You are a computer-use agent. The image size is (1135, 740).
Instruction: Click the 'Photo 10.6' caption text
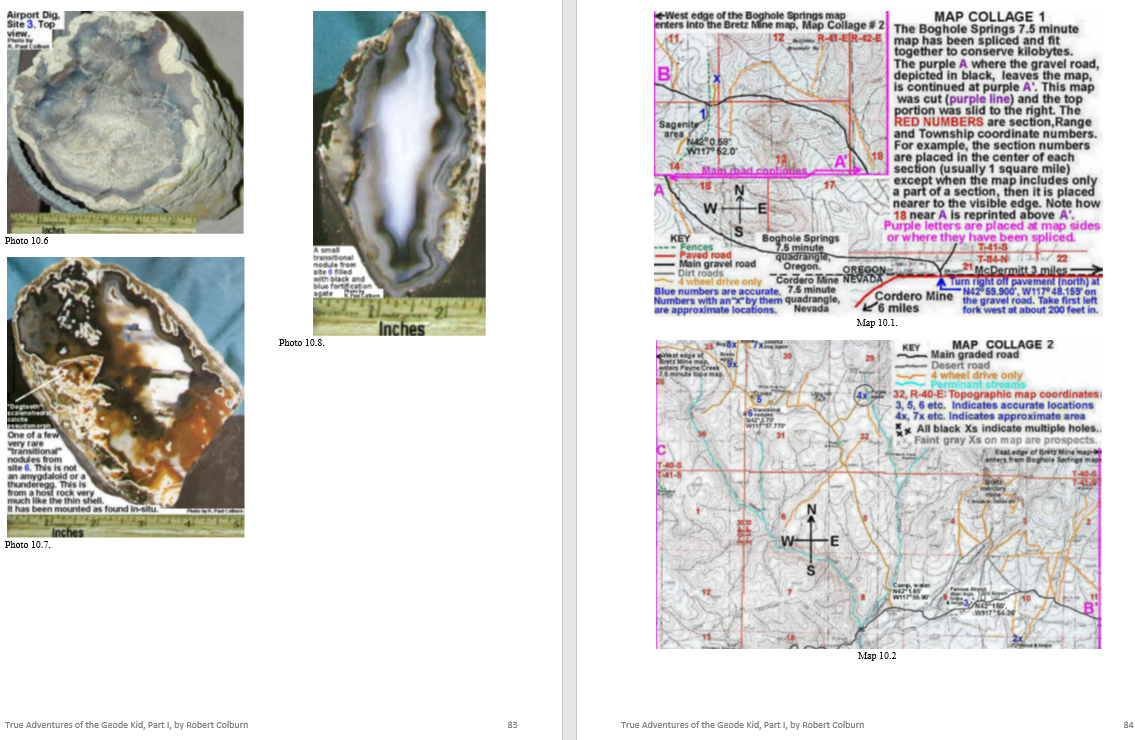click(x=27, y=241)
